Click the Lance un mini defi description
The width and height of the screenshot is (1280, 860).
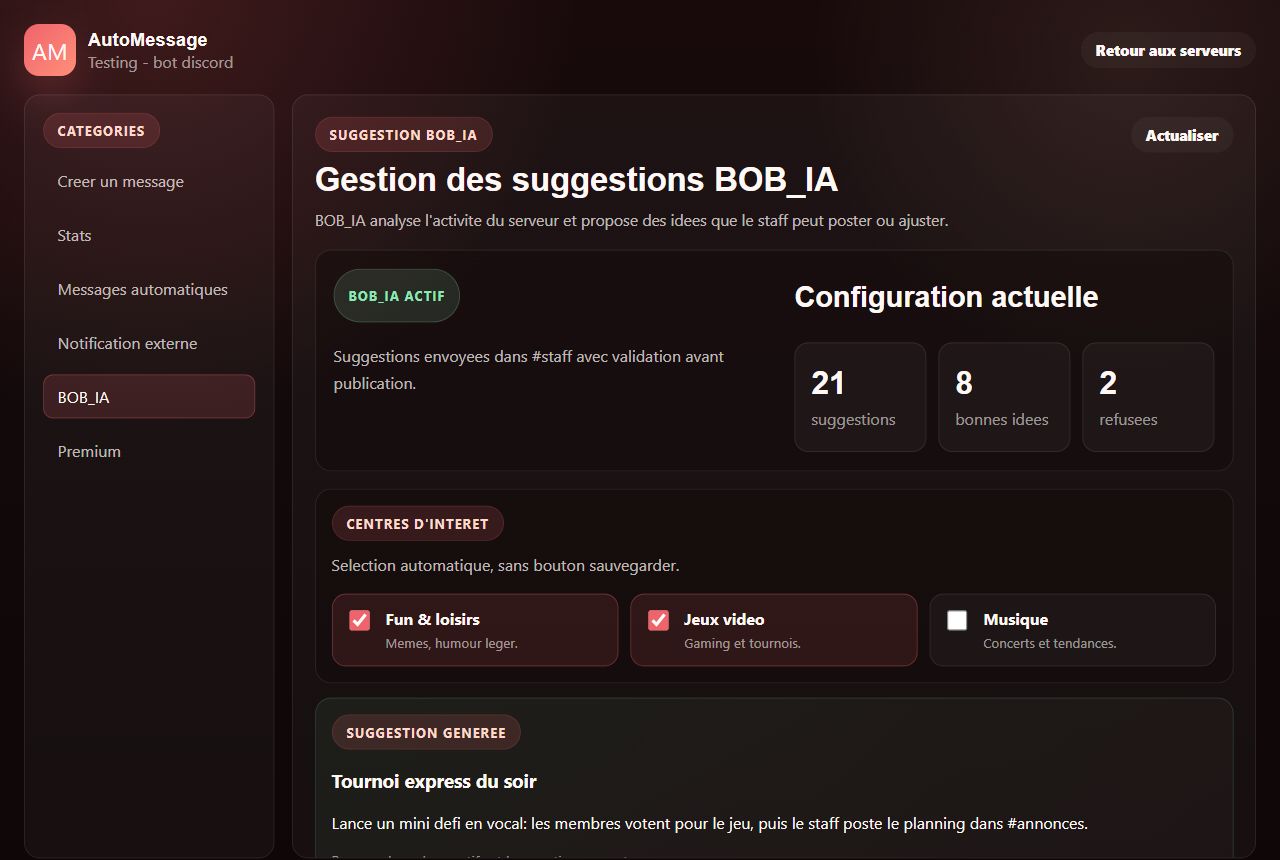[709, 824]
